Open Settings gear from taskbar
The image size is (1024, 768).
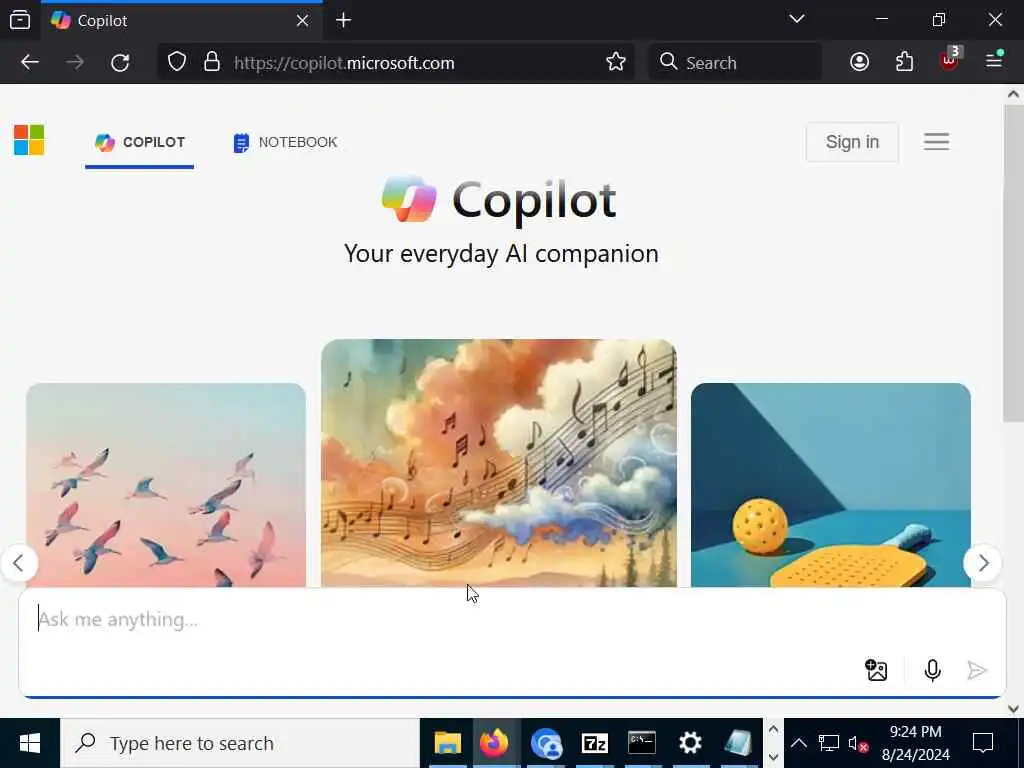(x=690, y=743)
